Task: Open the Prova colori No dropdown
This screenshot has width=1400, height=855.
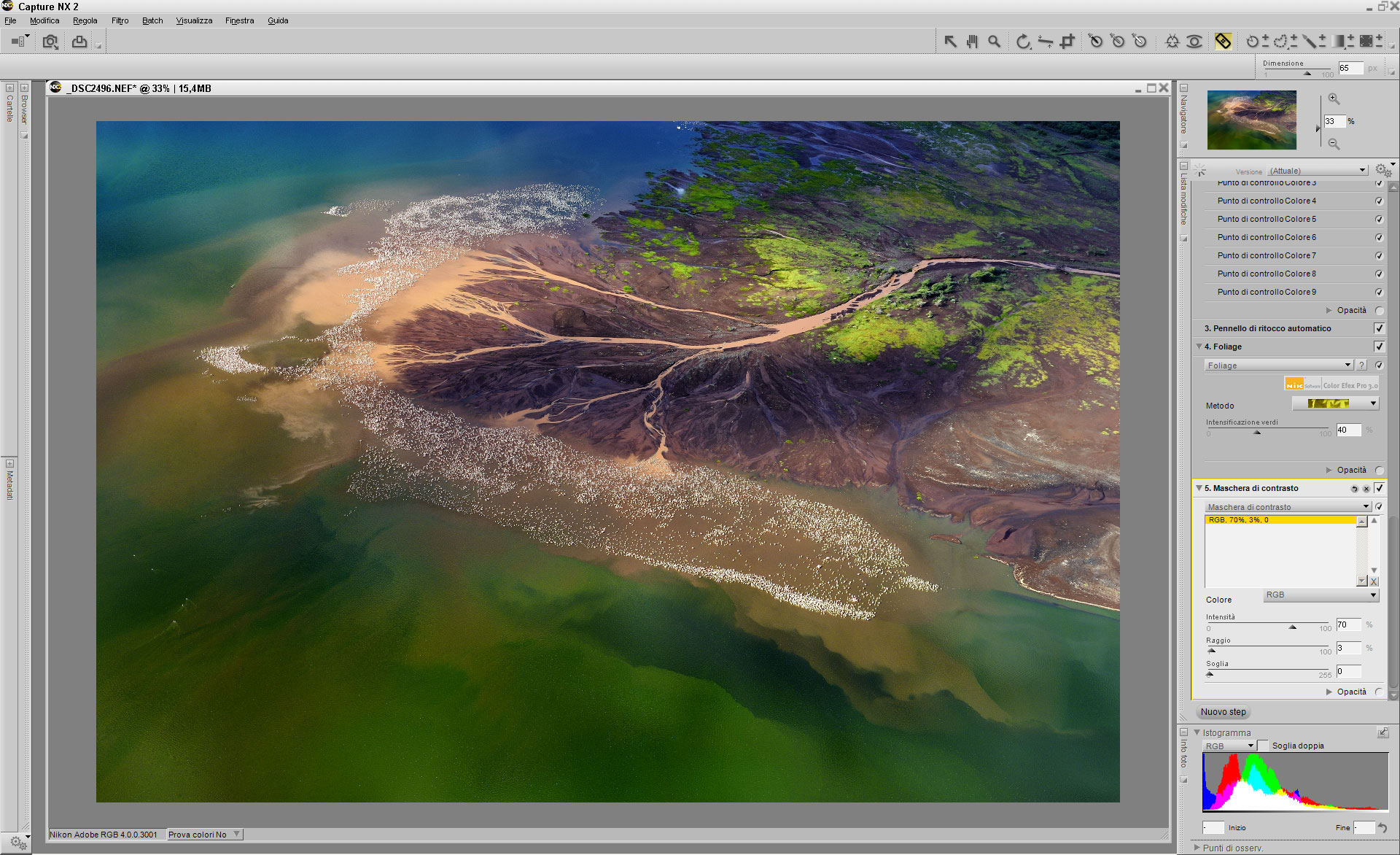Action: tap(204, 835)
